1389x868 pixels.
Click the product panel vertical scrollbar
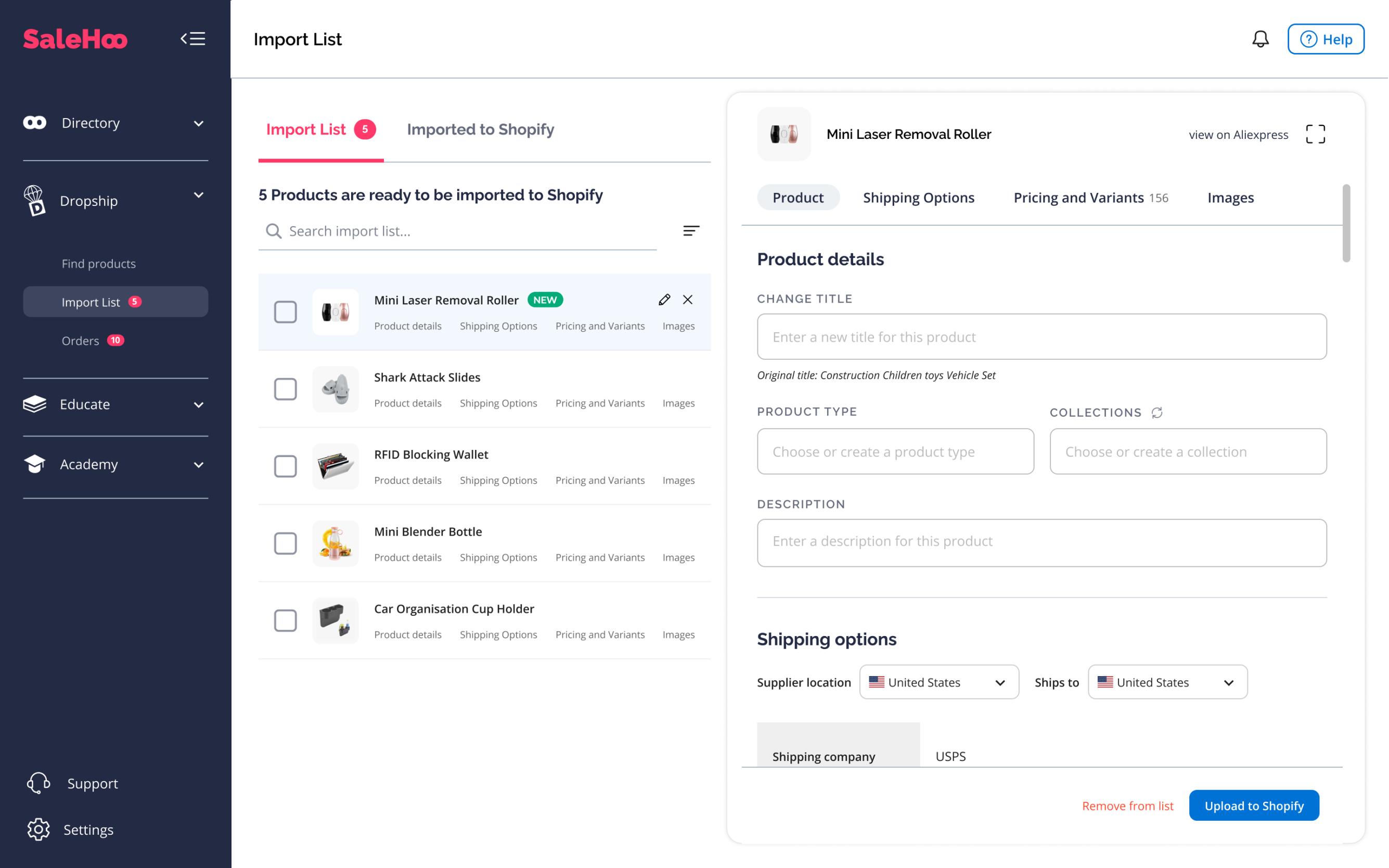[x=1346, y=224]
